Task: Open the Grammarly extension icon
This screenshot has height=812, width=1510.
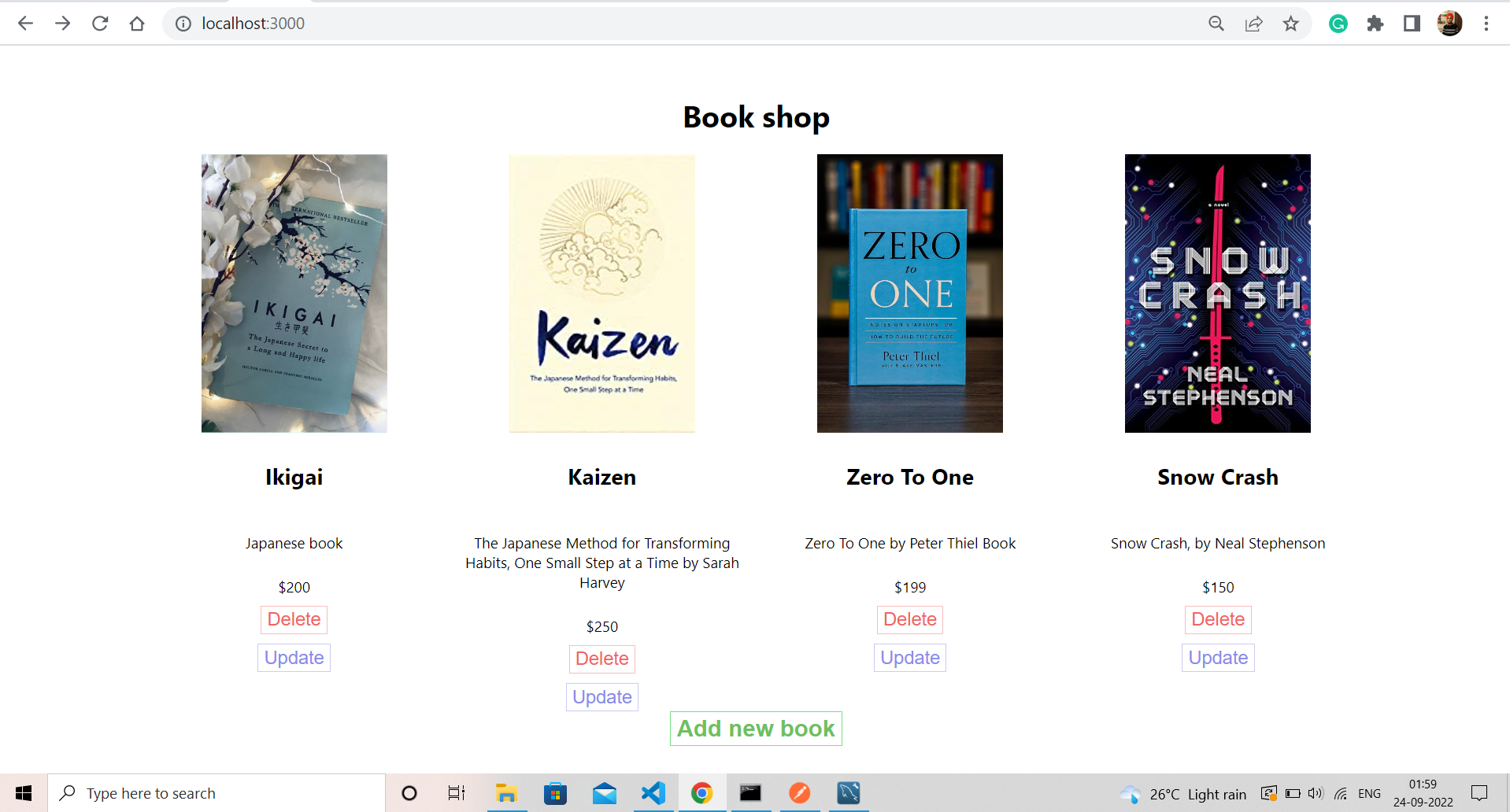Action: [1338, 24]
